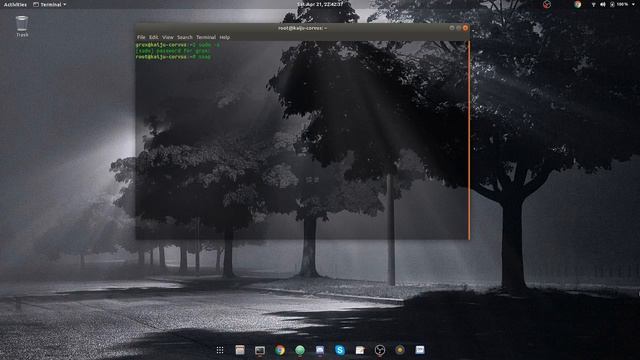Show the applications grid in dock
The image size is (640, 360).
(220, 350)
